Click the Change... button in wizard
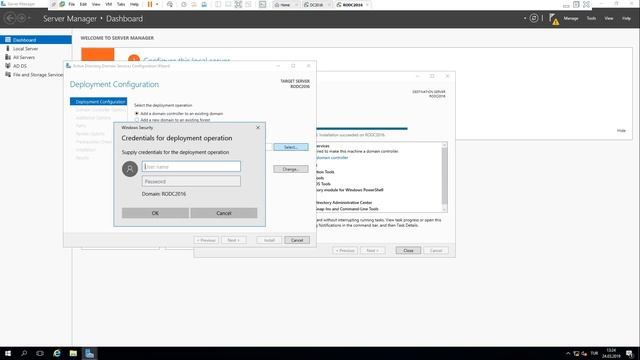 click(x=291, y=169)
